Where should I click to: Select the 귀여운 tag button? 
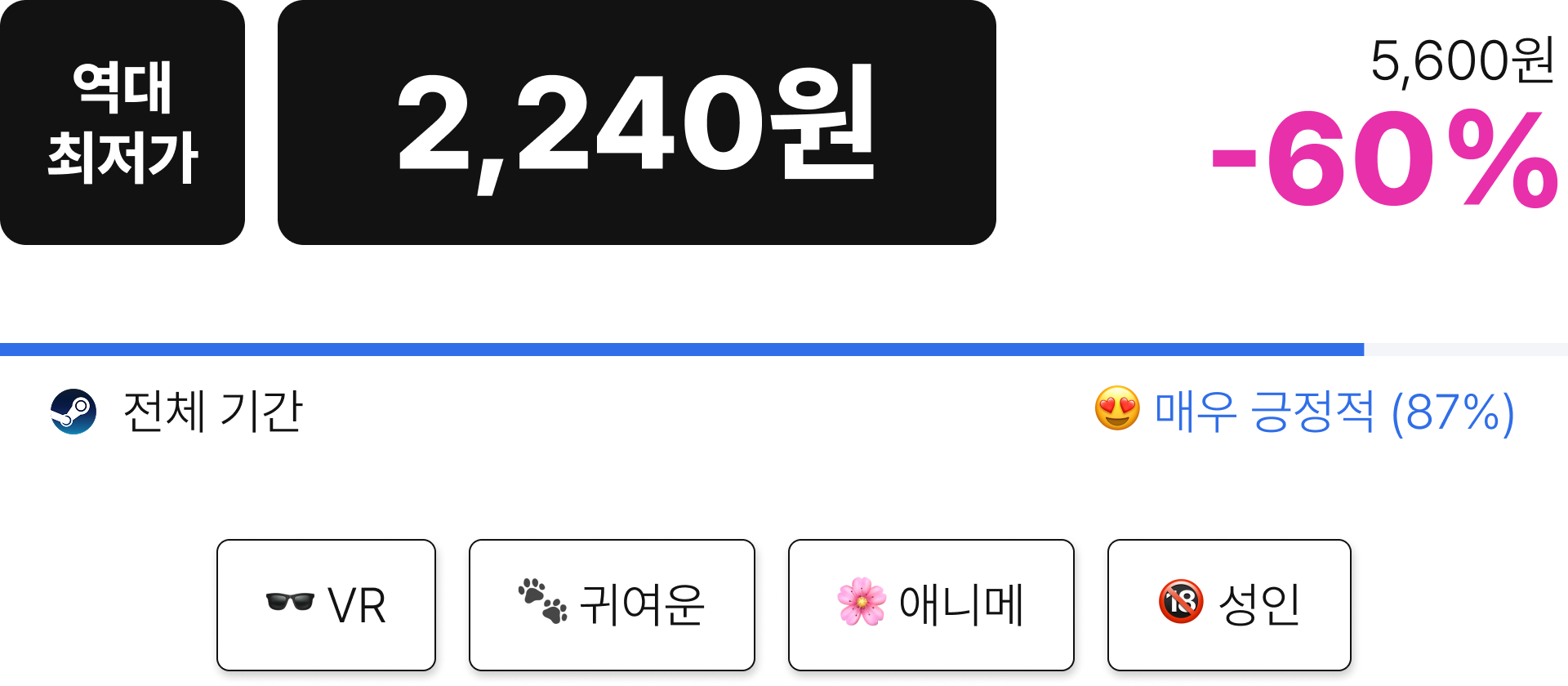tap(612, 605)
